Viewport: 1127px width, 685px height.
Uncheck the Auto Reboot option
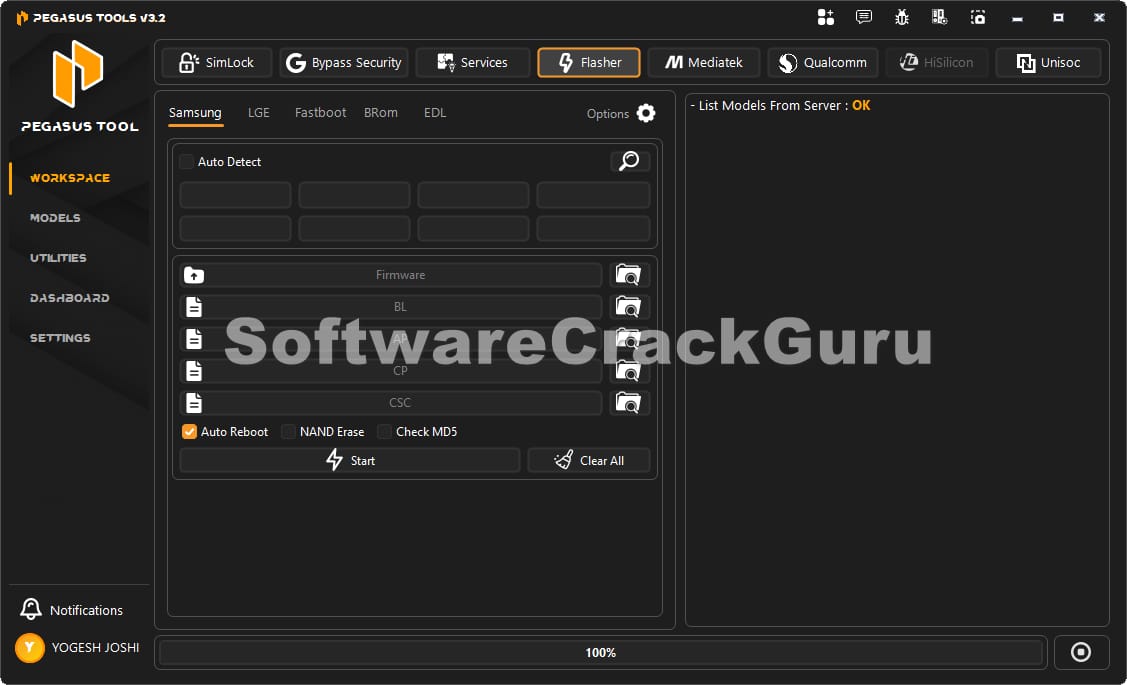click(189, 432)
